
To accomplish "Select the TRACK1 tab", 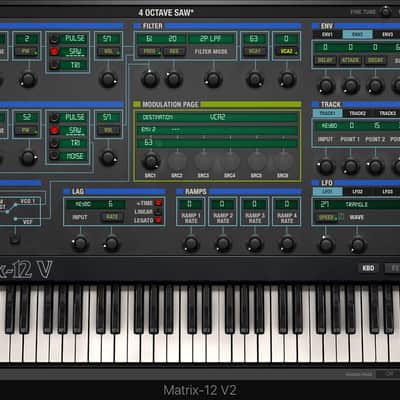I will (327, 113).
